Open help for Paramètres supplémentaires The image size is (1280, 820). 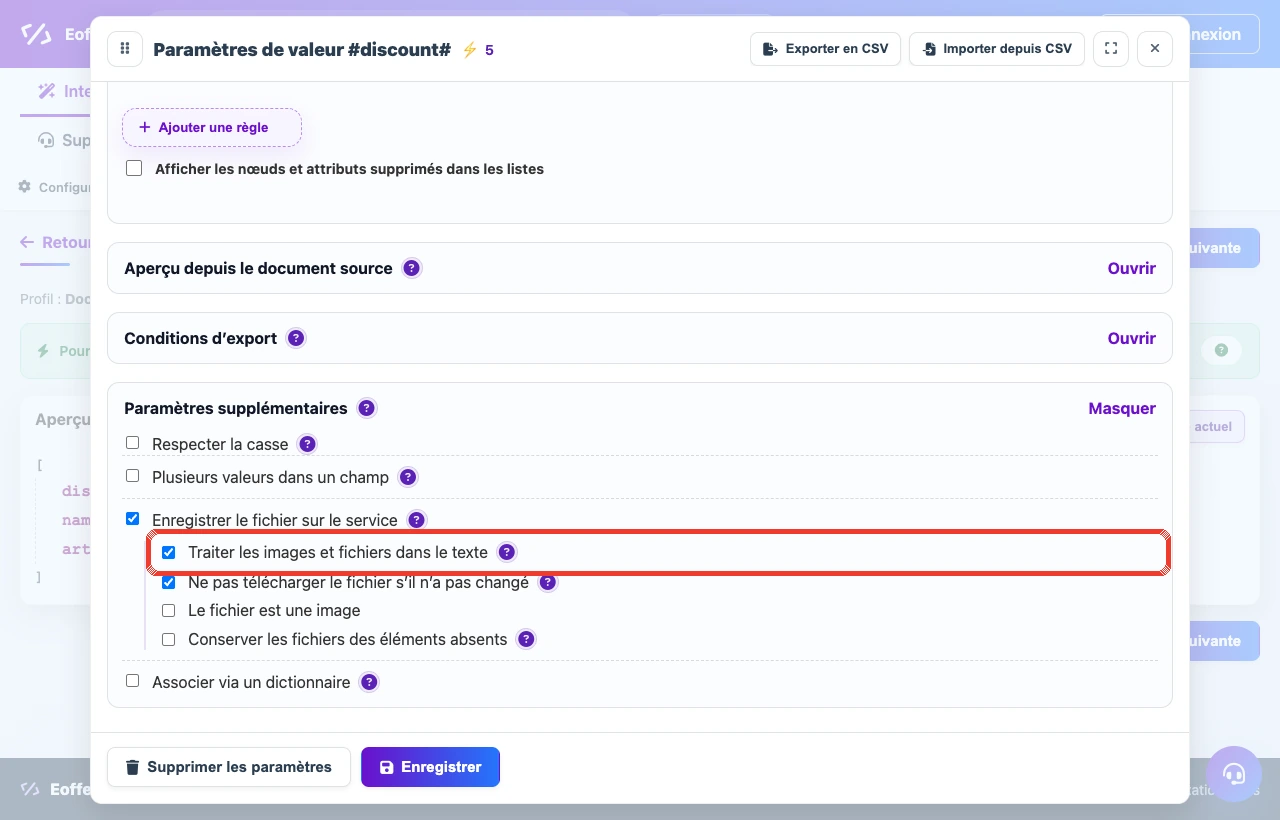click(367, 408)
